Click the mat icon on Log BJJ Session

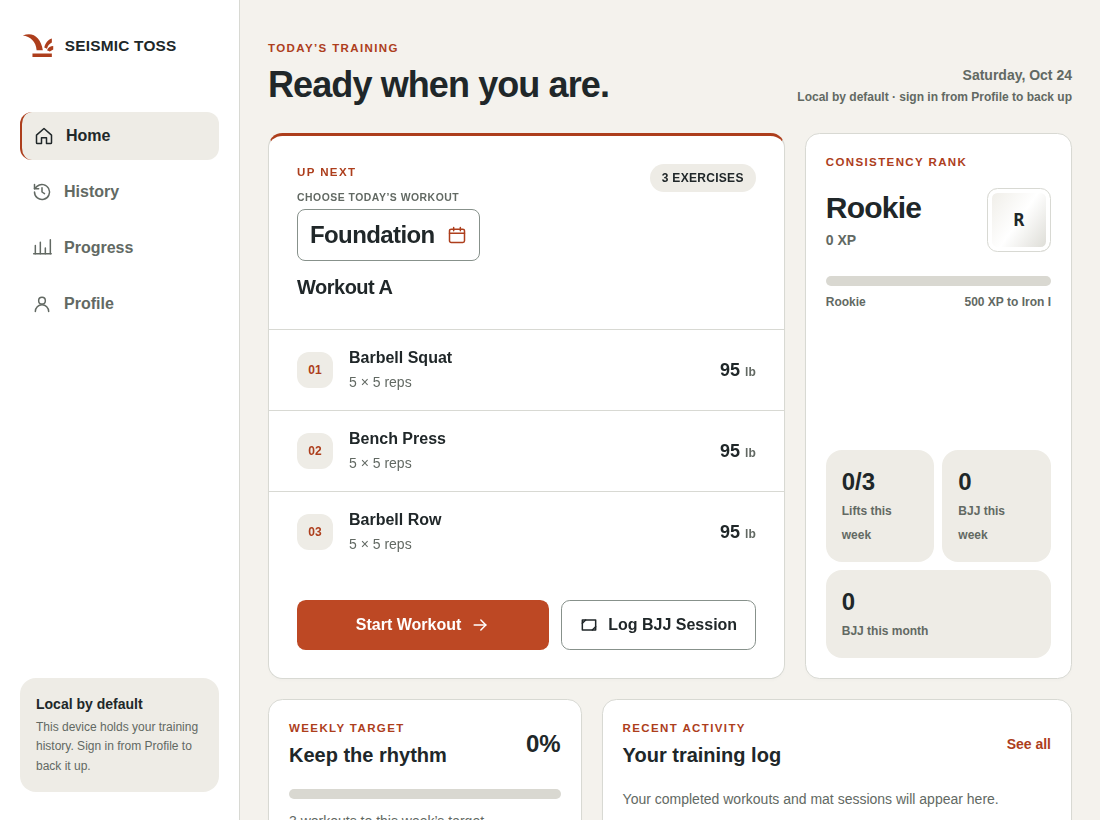(589, 625)
